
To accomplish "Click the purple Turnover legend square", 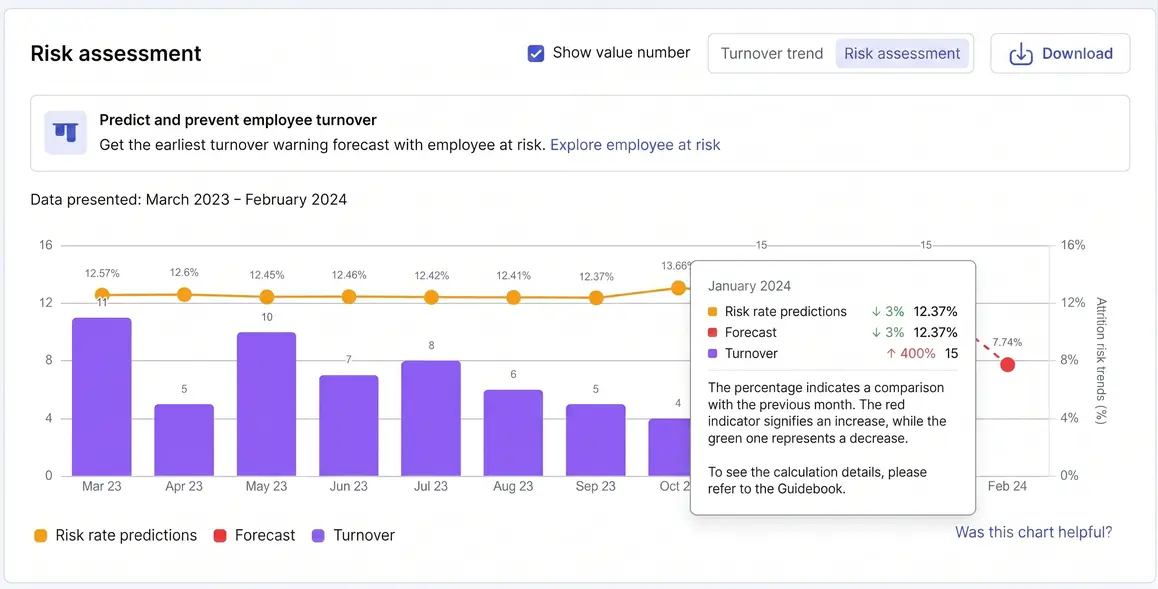I will [x=318, y=535].
